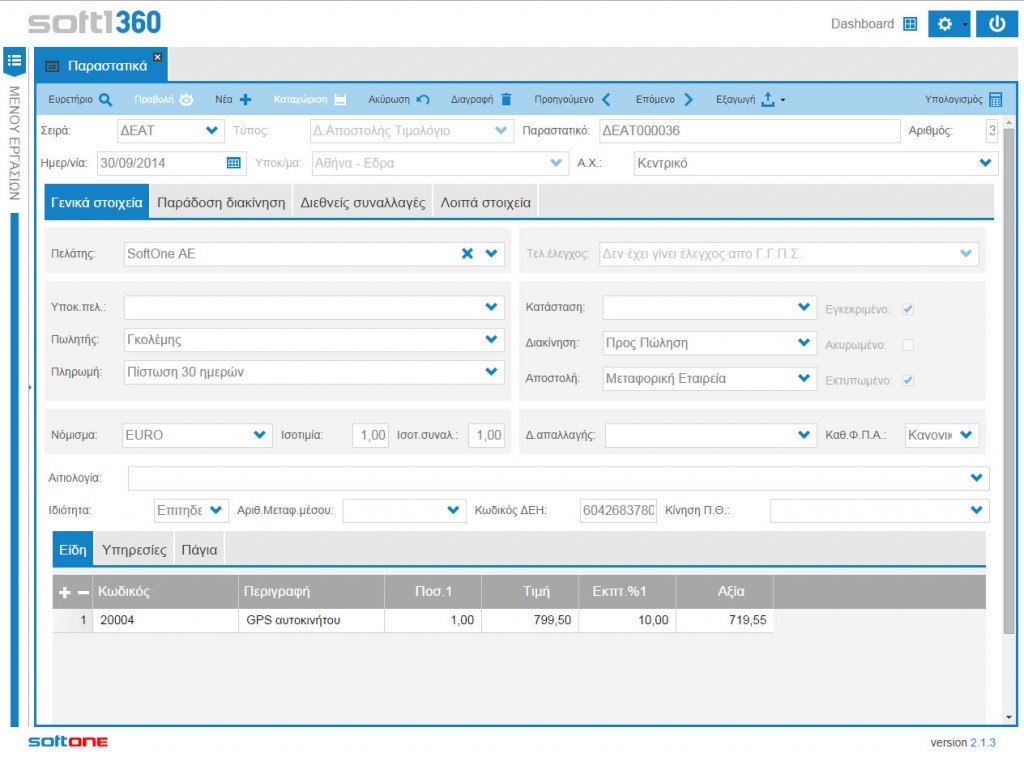Go to next record with Επόμενο arrow
Viewport: 1024px width, 757px height.
pos(688,99)
